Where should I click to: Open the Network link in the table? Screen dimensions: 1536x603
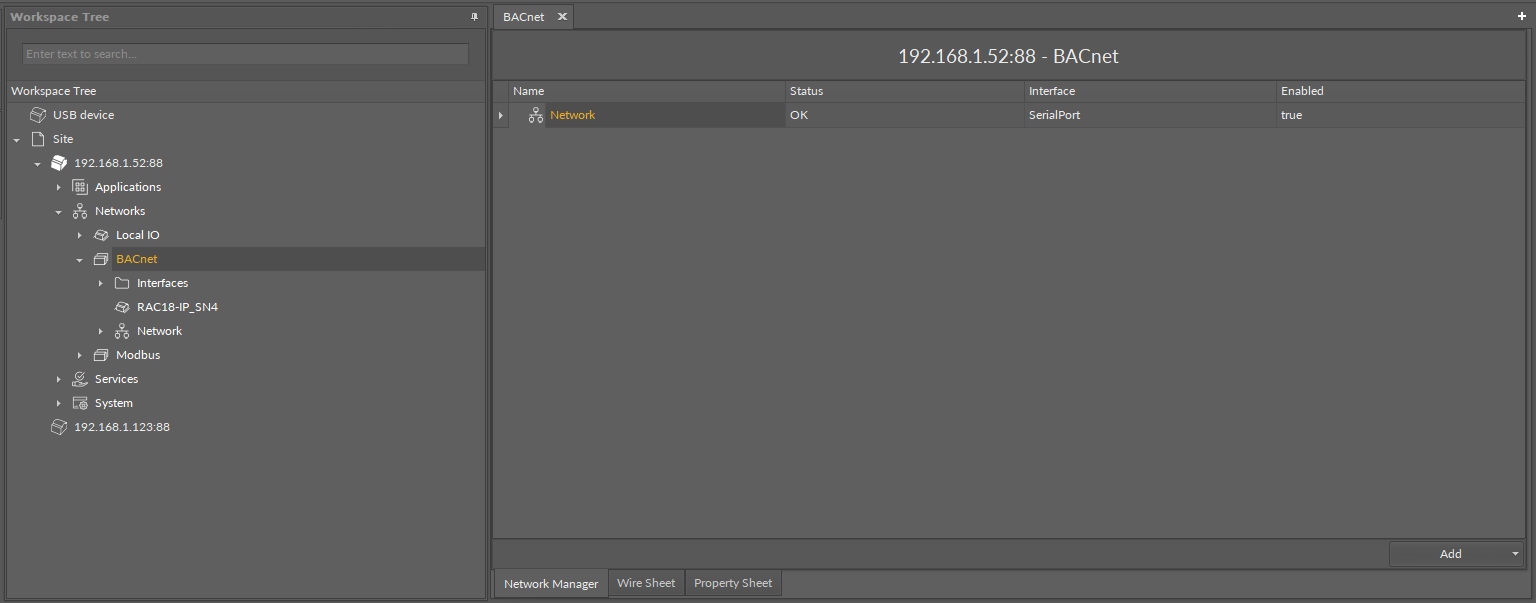point(572,115)
